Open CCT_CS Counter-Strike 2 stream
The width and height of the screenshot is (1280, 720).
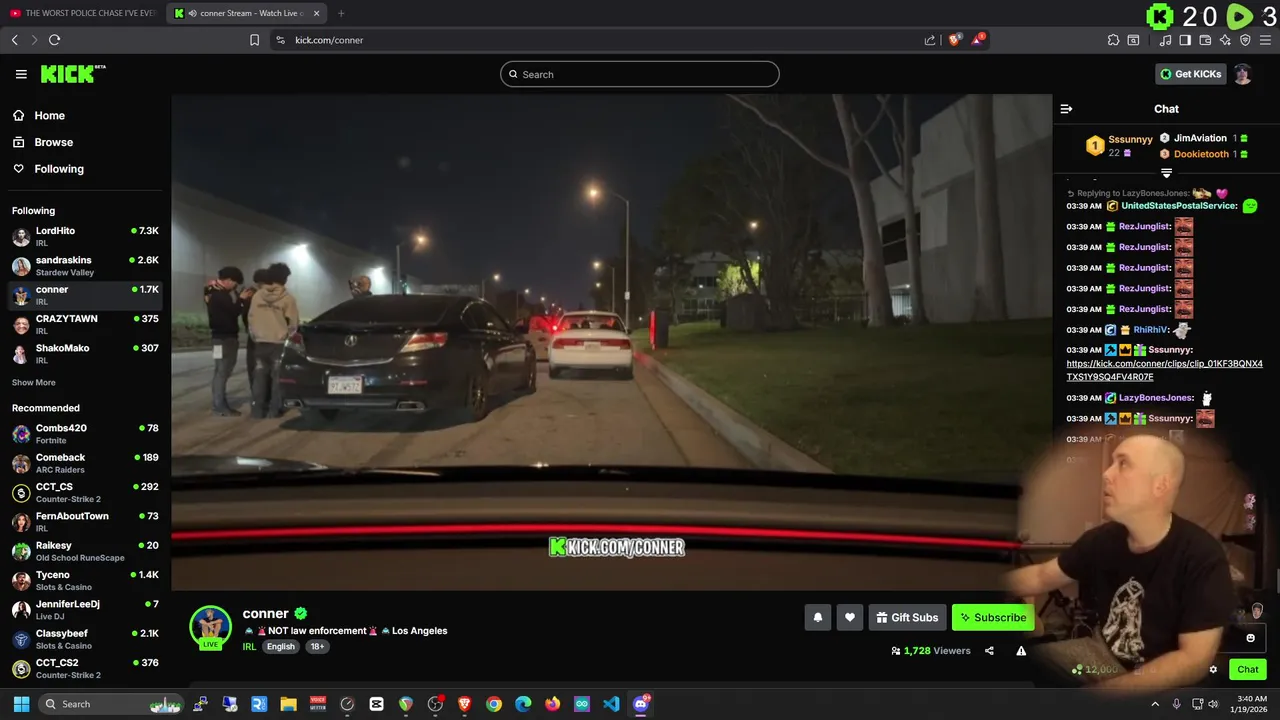(x=85, y=492)
